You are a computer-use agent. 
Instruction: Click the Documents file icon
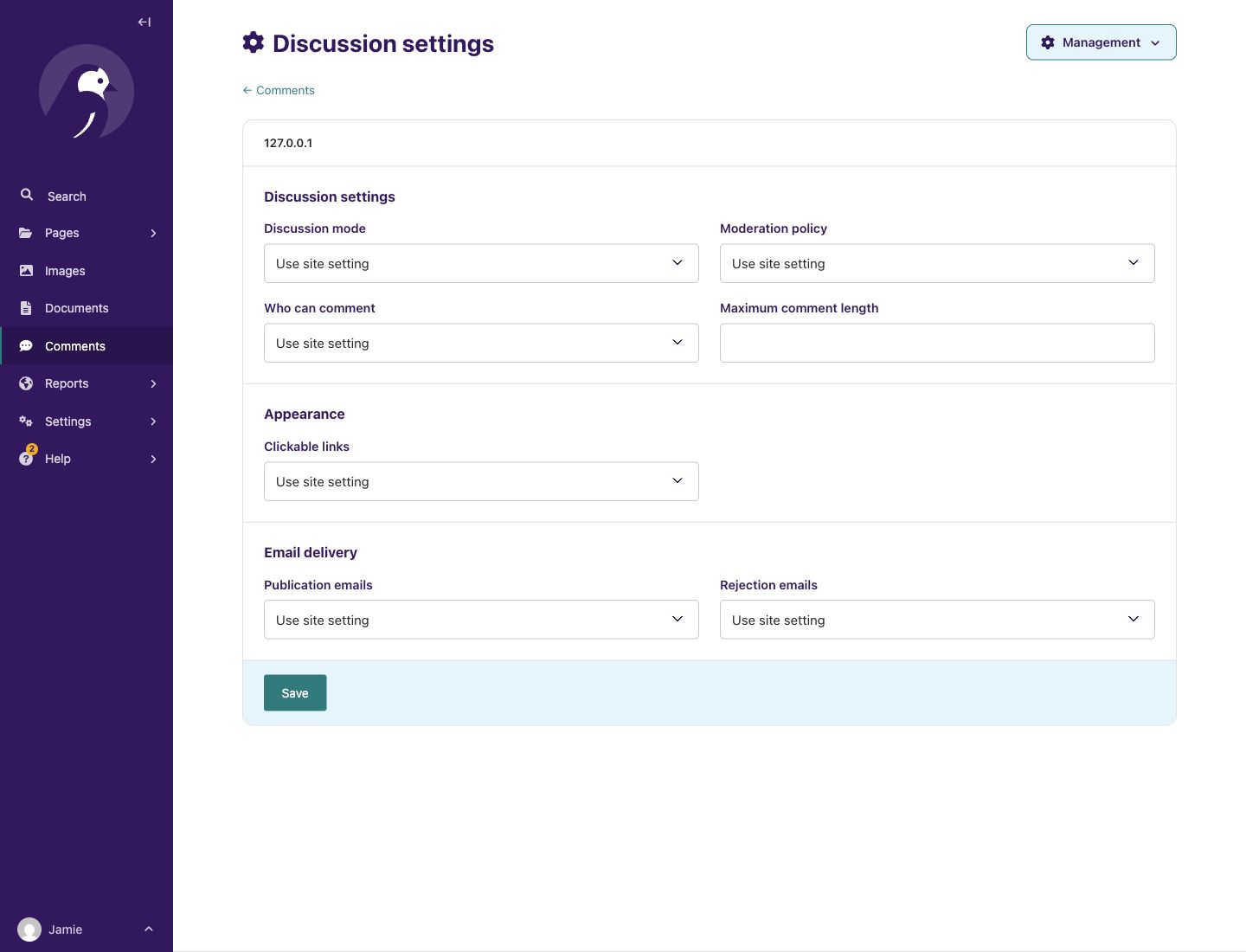(26, 308)
